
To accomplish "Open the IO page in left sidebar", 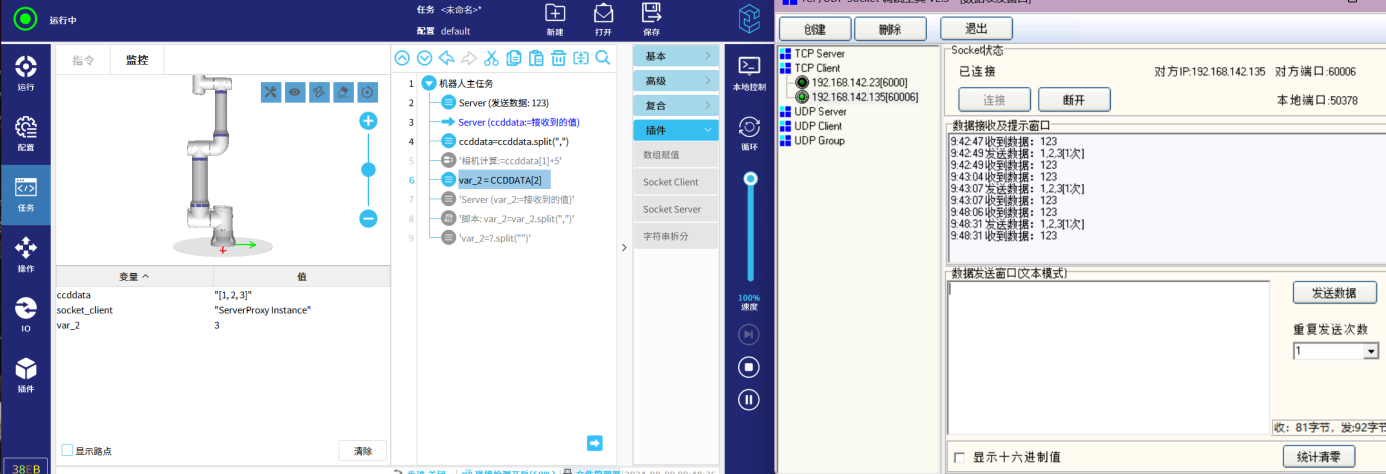I will pyautogui.click(x=26, y=314).
